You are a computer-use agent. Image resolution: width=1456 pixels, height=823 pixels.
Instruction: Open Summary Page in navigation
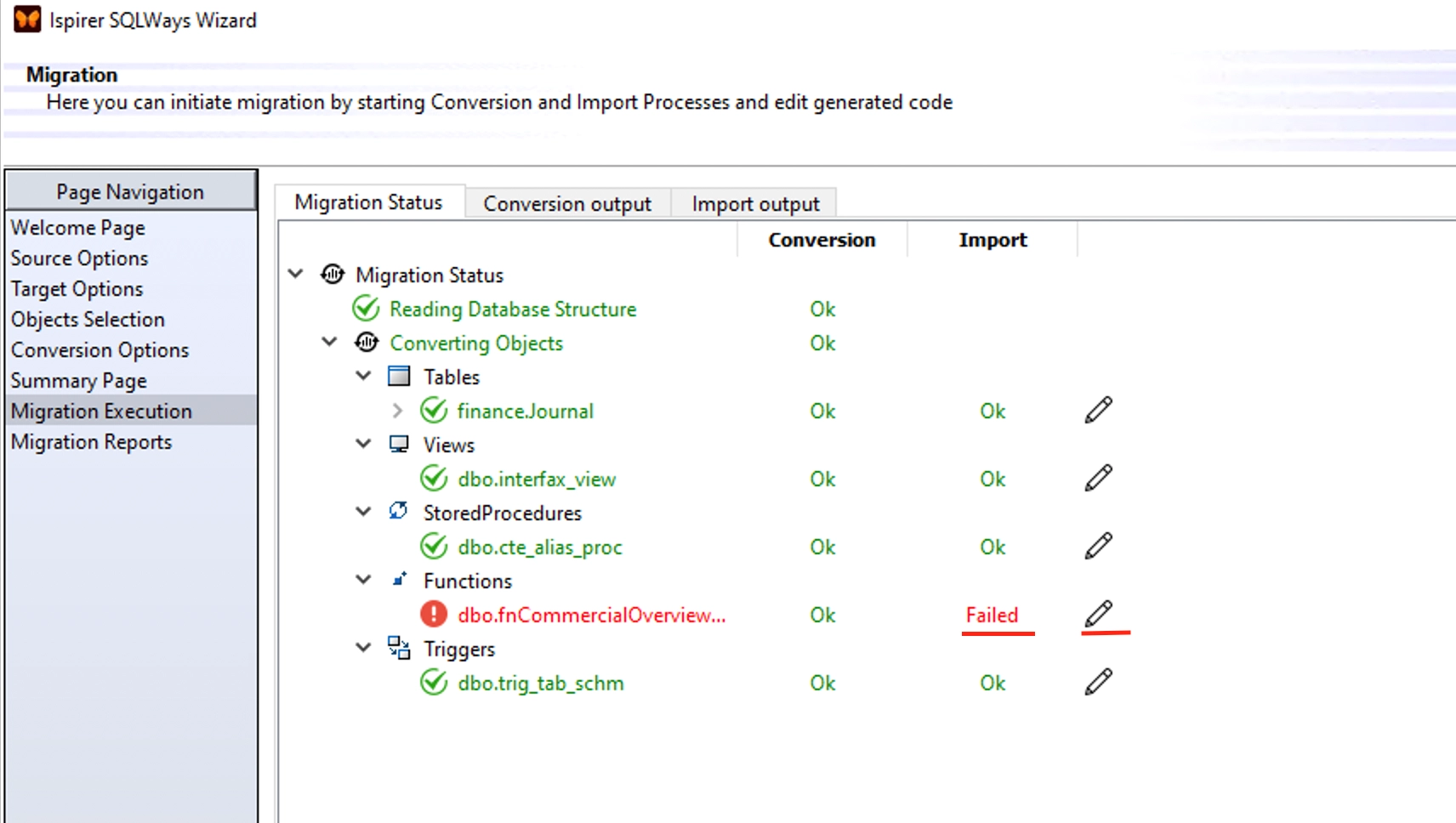(x=79, y=381)
